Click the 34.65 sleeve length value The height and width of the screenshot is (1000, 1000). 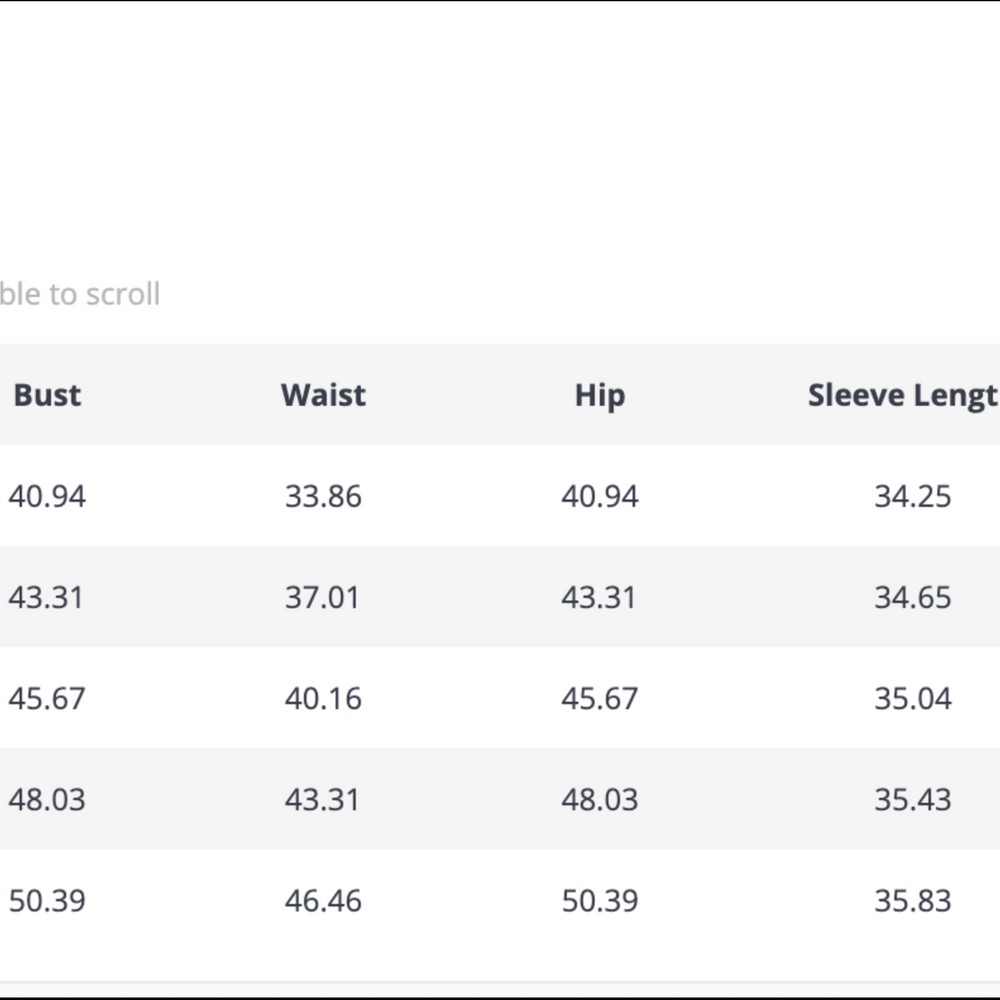pos(913,598)
